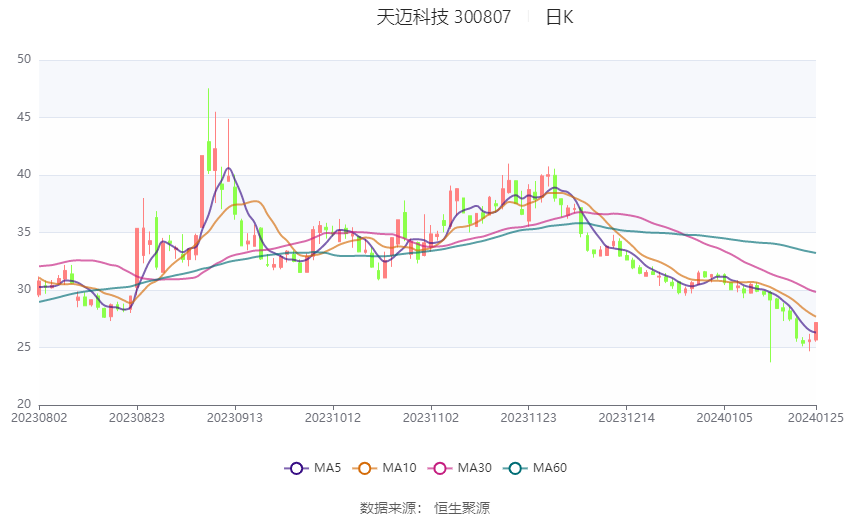Toggle the MA10 legend entry
850x516 pixels.
click(385, 468)
